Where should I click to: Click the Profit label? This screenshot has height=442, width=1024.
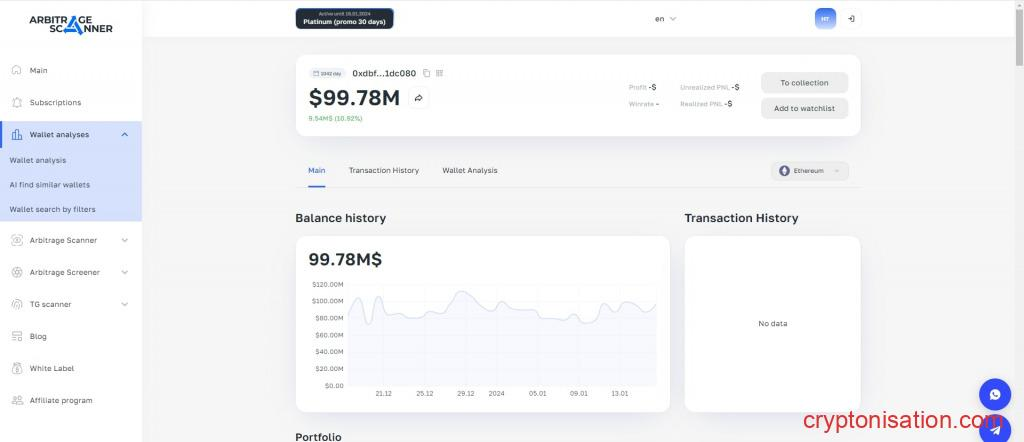638,87
